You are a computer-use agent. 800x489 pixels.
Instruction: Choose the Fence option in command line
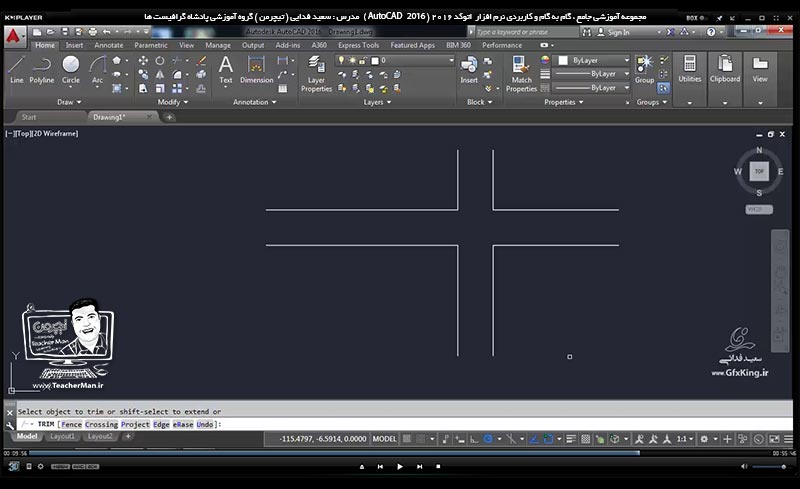[x=71, y=424]
